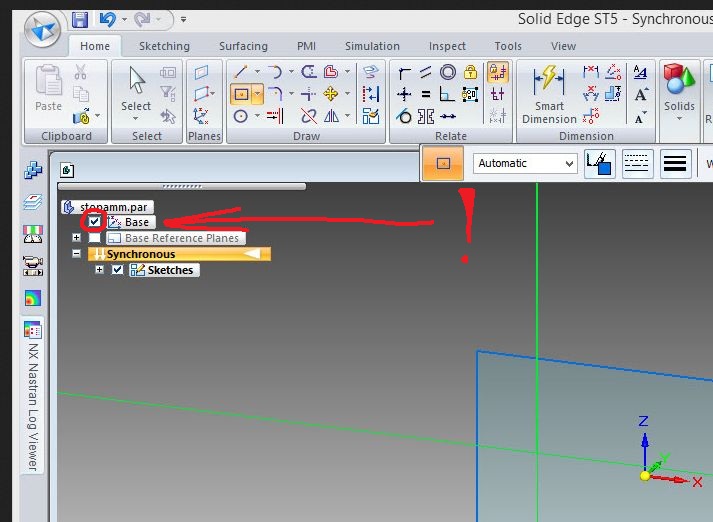Screen dimensions: 713x522
Task: Open the Line tool dropdown arrow
Action: [257, 72]
